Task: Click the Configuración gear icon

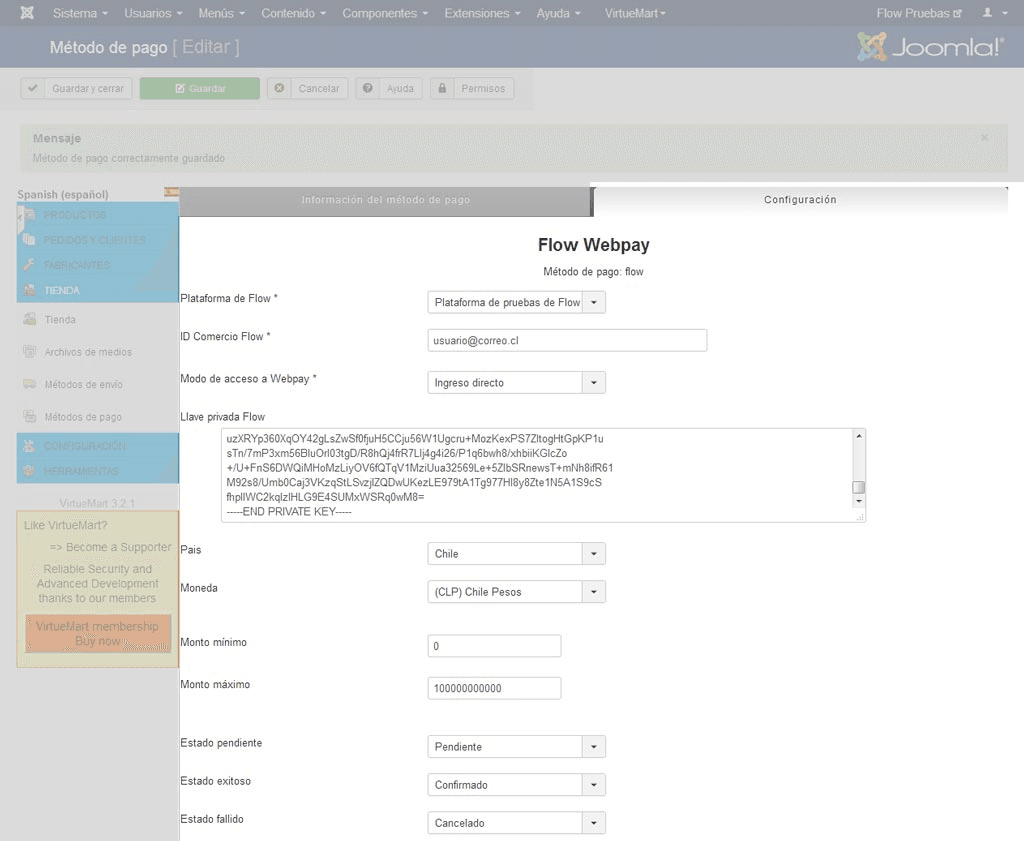Action: (x=29, y=446)
